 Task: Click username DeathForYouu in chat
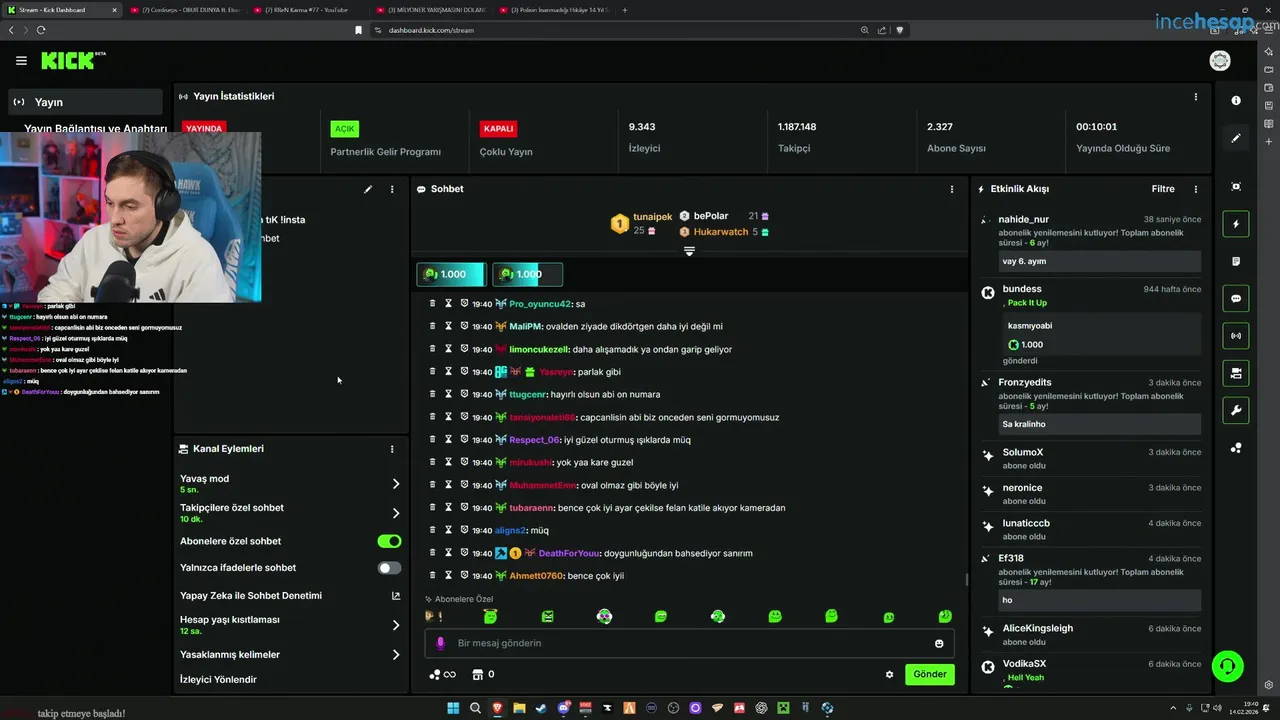pyautogui.click(x=568, y=553)
